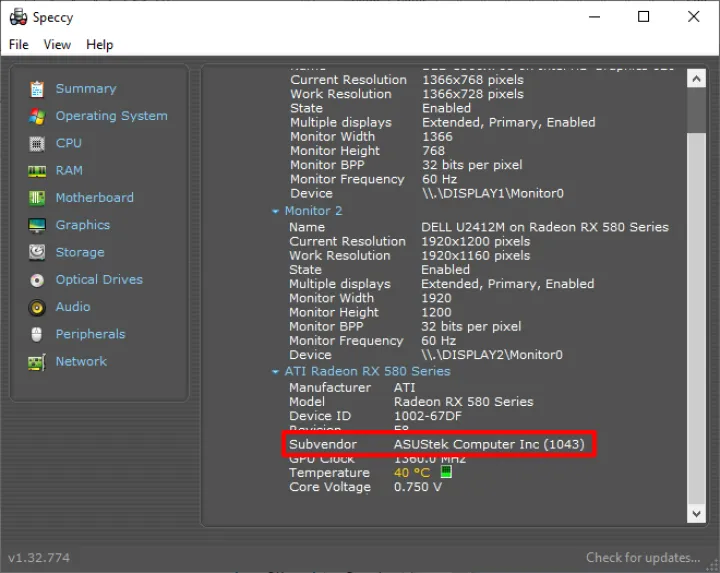Open Motherboard section via its icon
Screen dimensions: 720x573
[x=37, y=198]
